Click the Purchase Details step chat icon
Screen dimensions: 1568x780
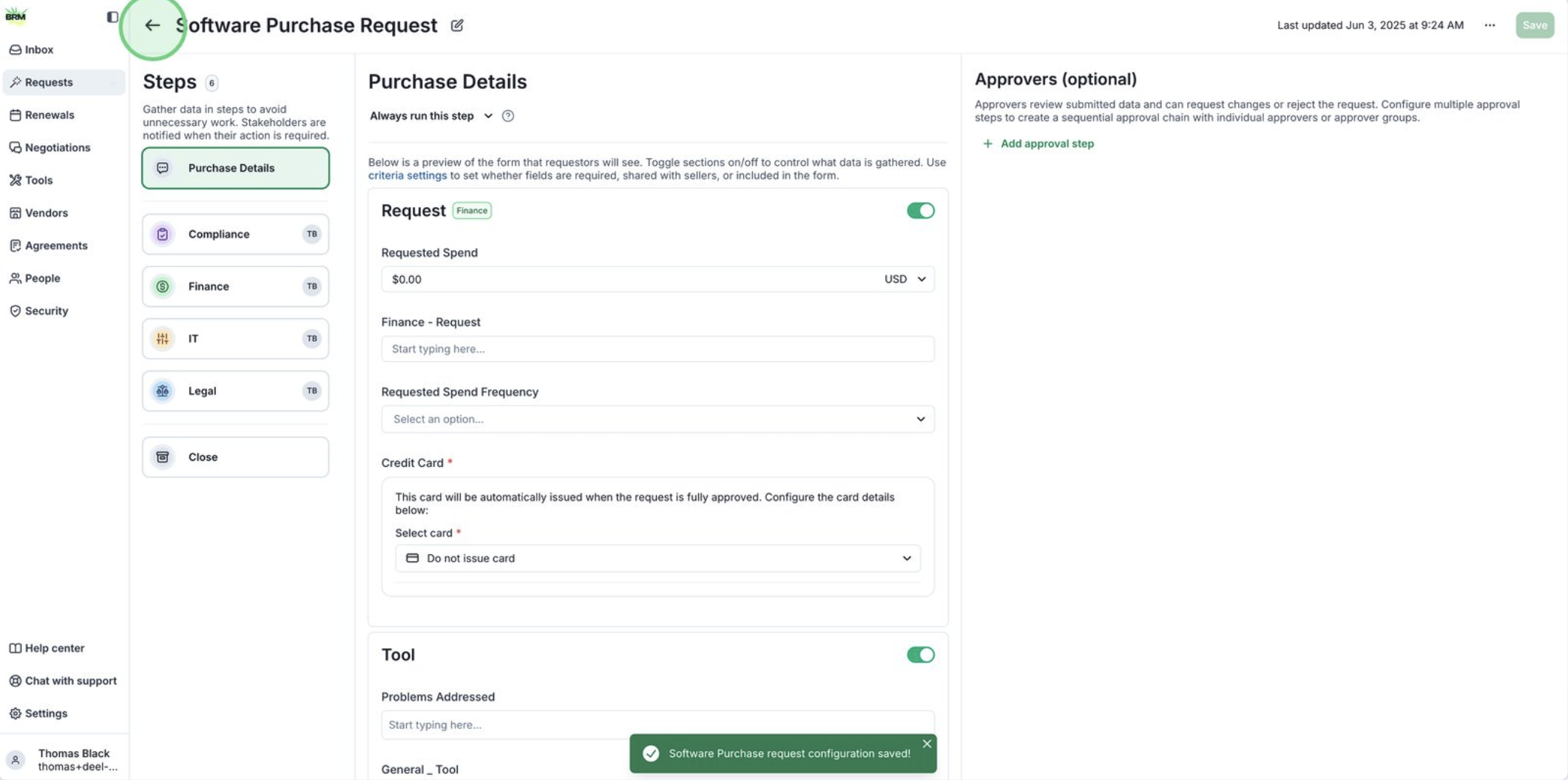pos(163,168)
